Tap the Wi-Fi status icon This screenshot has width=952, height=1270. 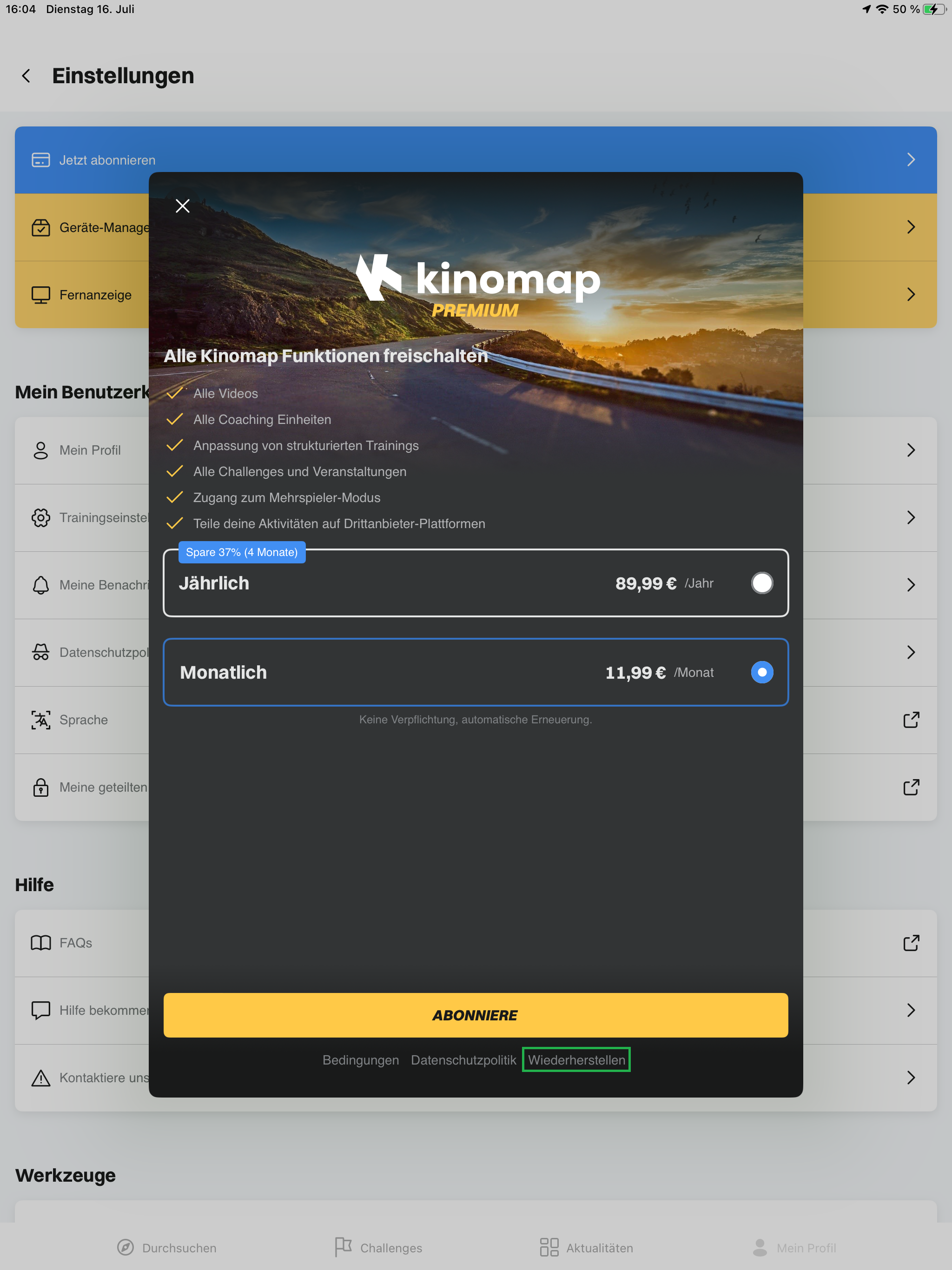click(x=882, y=9)
